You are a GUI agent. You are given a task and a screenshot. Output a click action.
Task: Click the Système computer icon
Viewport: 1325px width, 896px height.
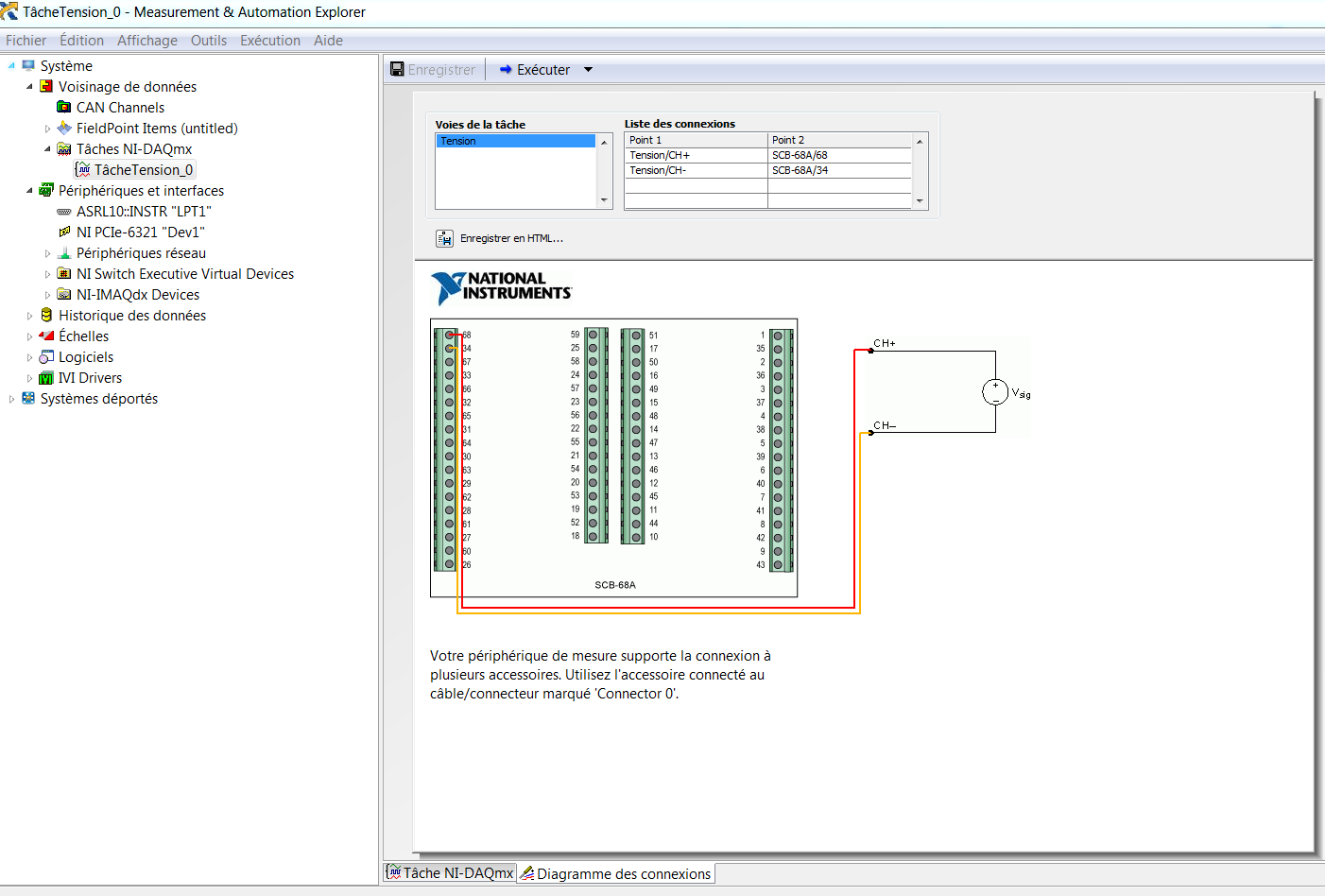(28, 66)
